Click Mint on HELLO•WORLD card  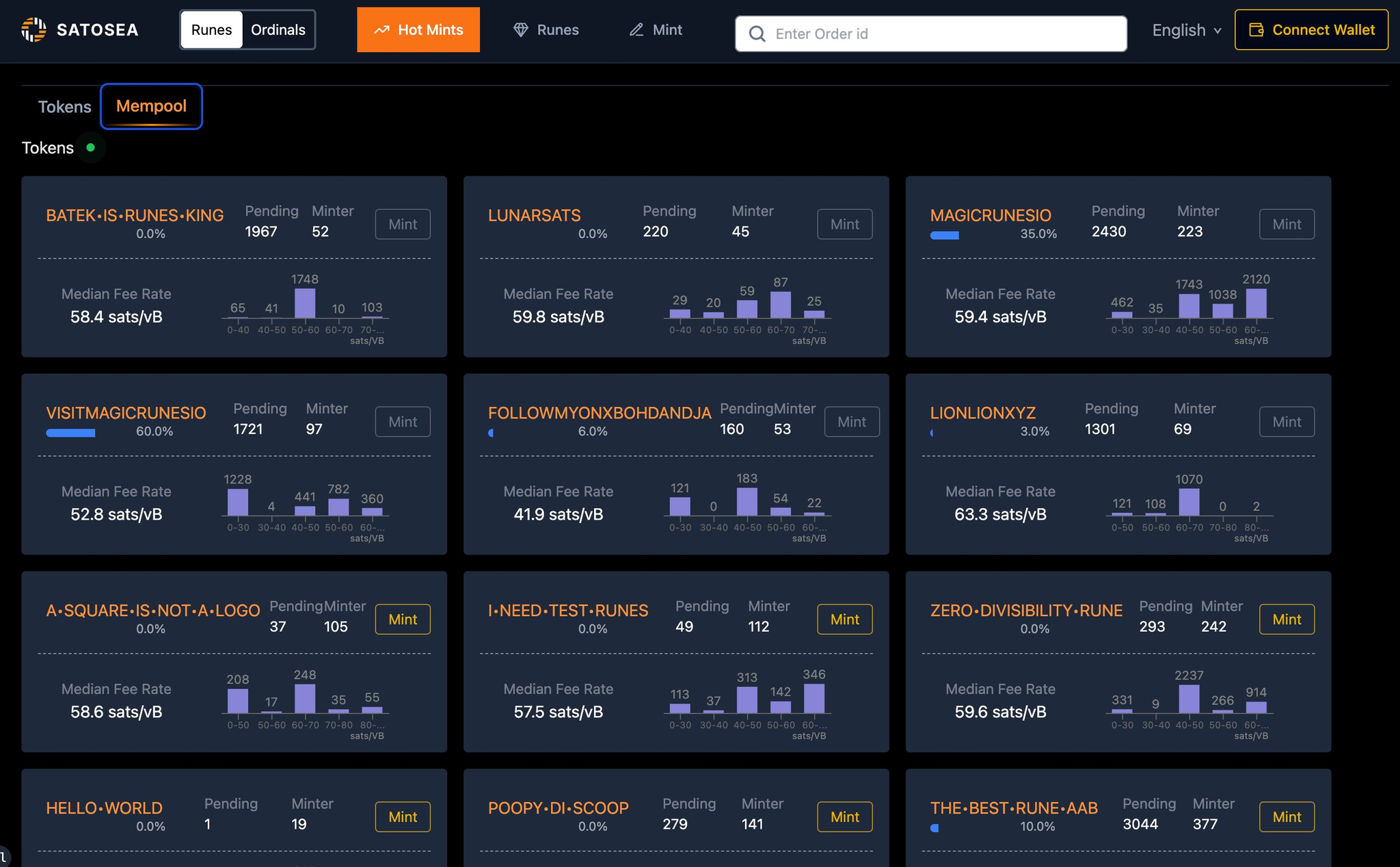402,816
